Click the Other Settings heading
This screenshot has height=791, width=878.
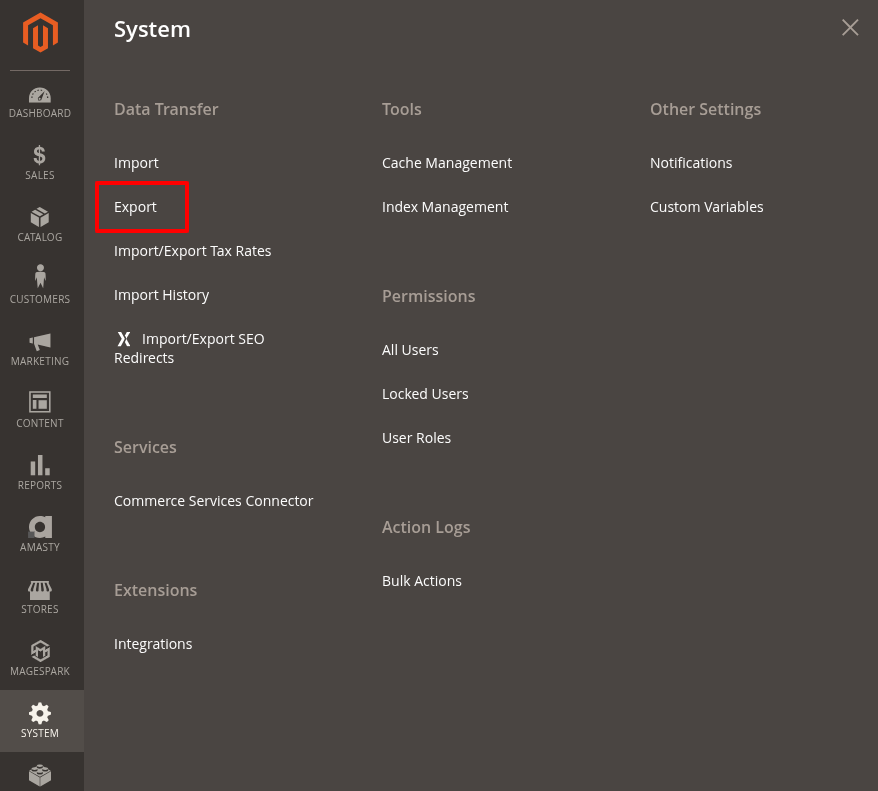(x=705, y=110)
